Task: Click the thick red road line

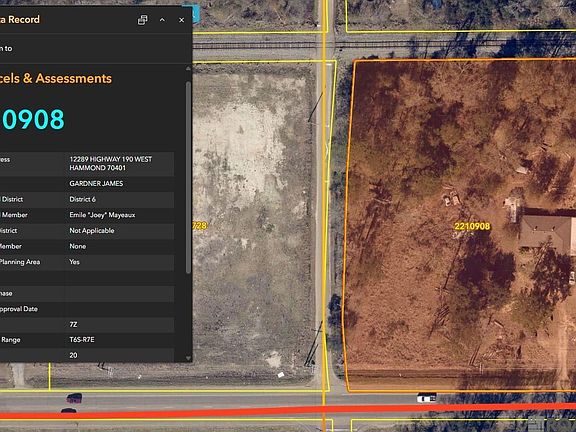Action: (288, 411)
